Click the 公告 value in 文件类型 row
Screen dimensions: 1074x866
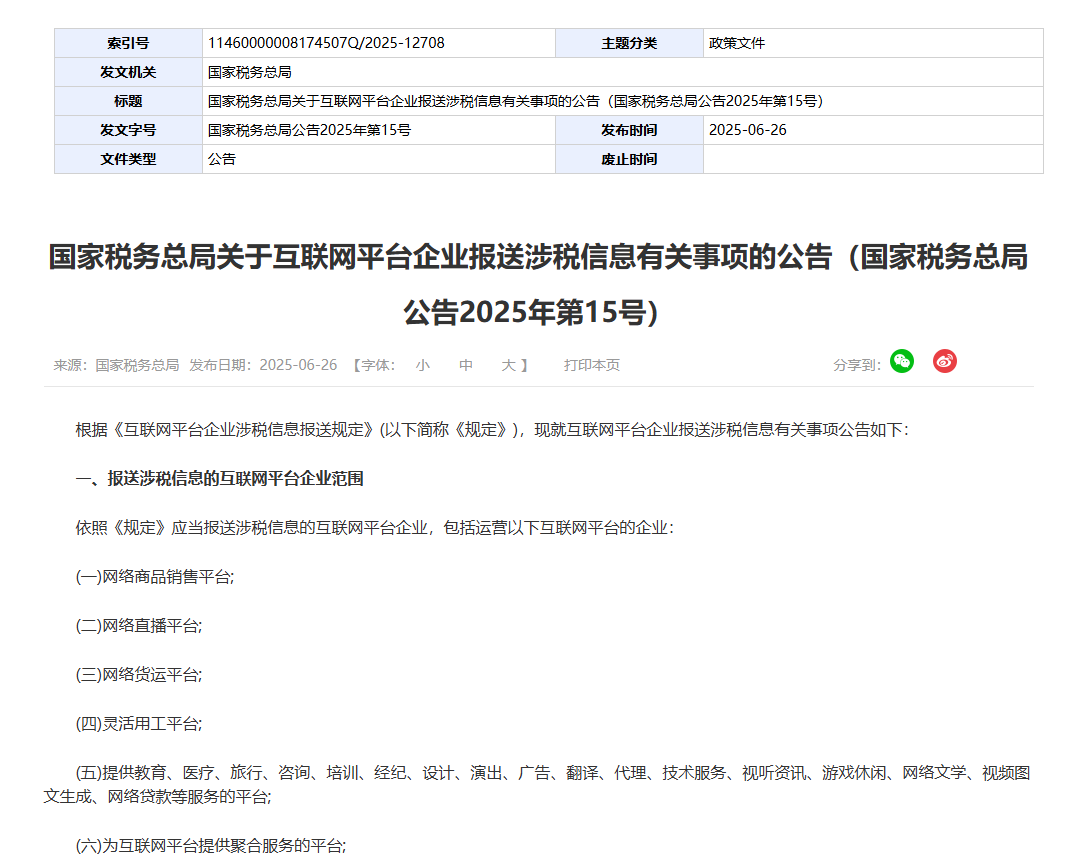[x=222, y=159]
